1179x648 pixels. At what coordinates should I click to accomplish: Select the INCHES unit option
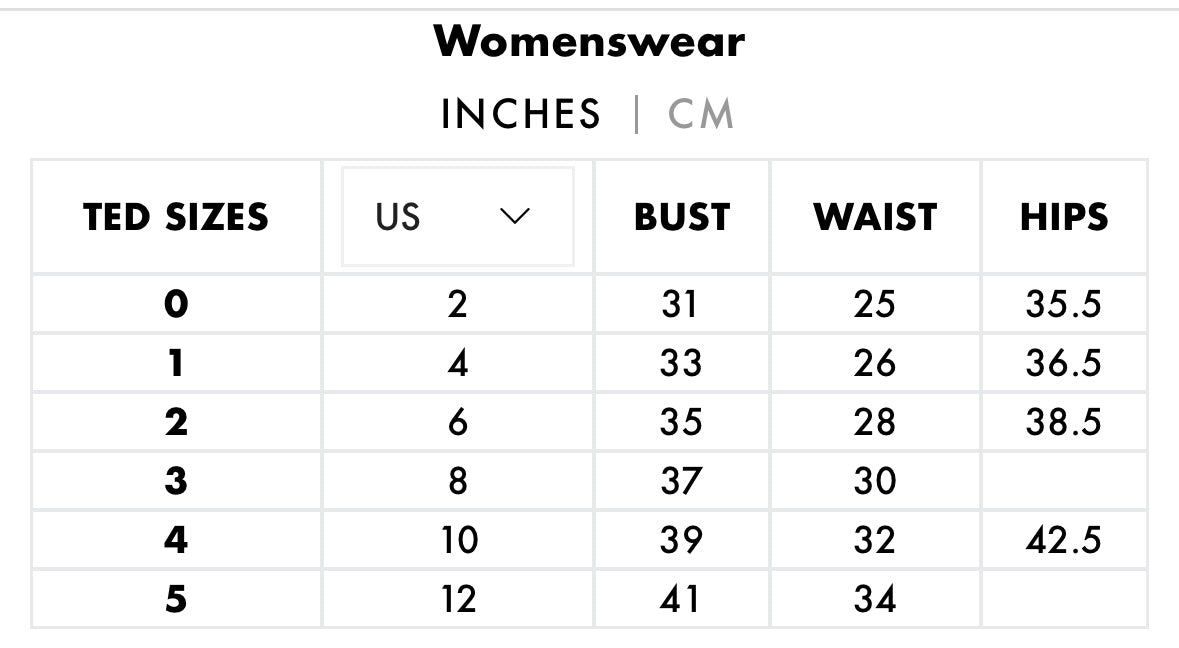tap(521, 114)
